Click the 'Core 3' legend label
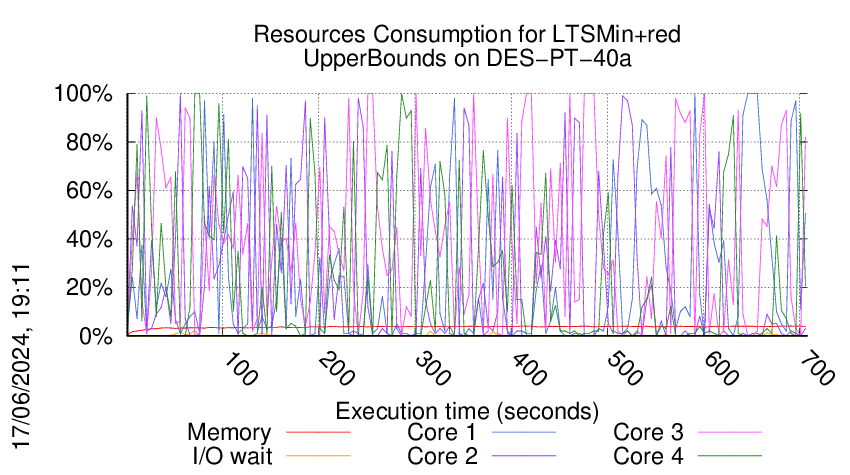 click(x=648, y=433)
